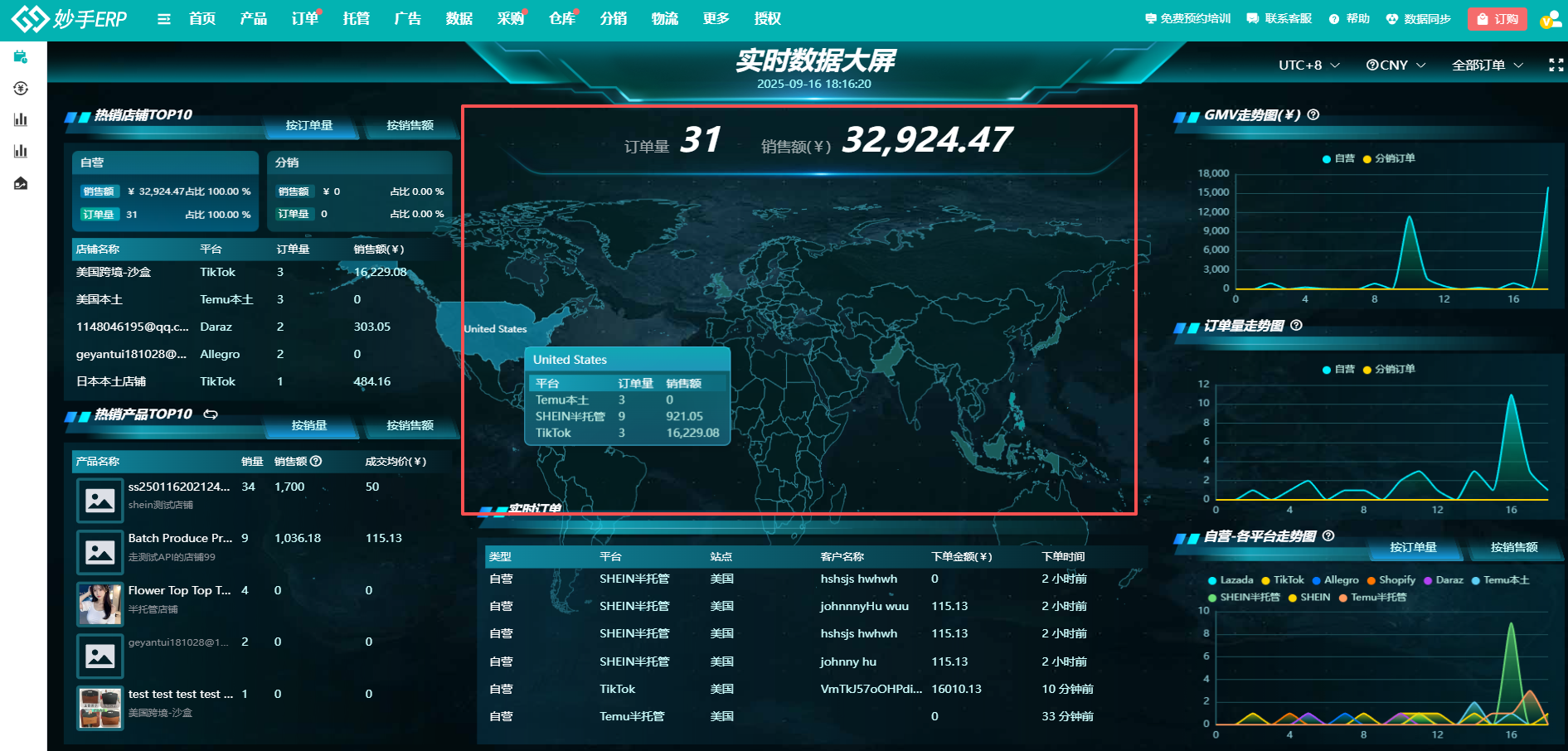Click the Daraz purple legend dot
1568x751 pixels.
pos(1428,580)
